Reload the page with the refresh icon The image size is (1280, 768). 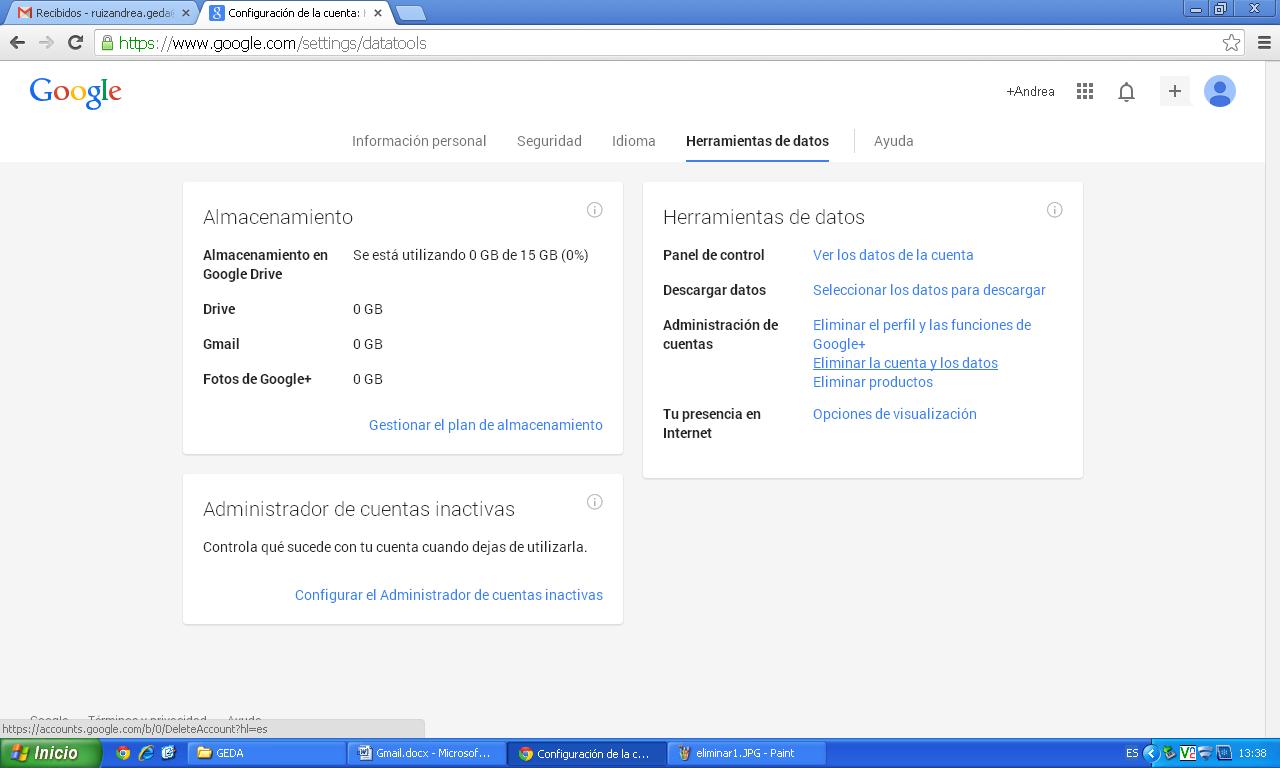coord(75,42)
